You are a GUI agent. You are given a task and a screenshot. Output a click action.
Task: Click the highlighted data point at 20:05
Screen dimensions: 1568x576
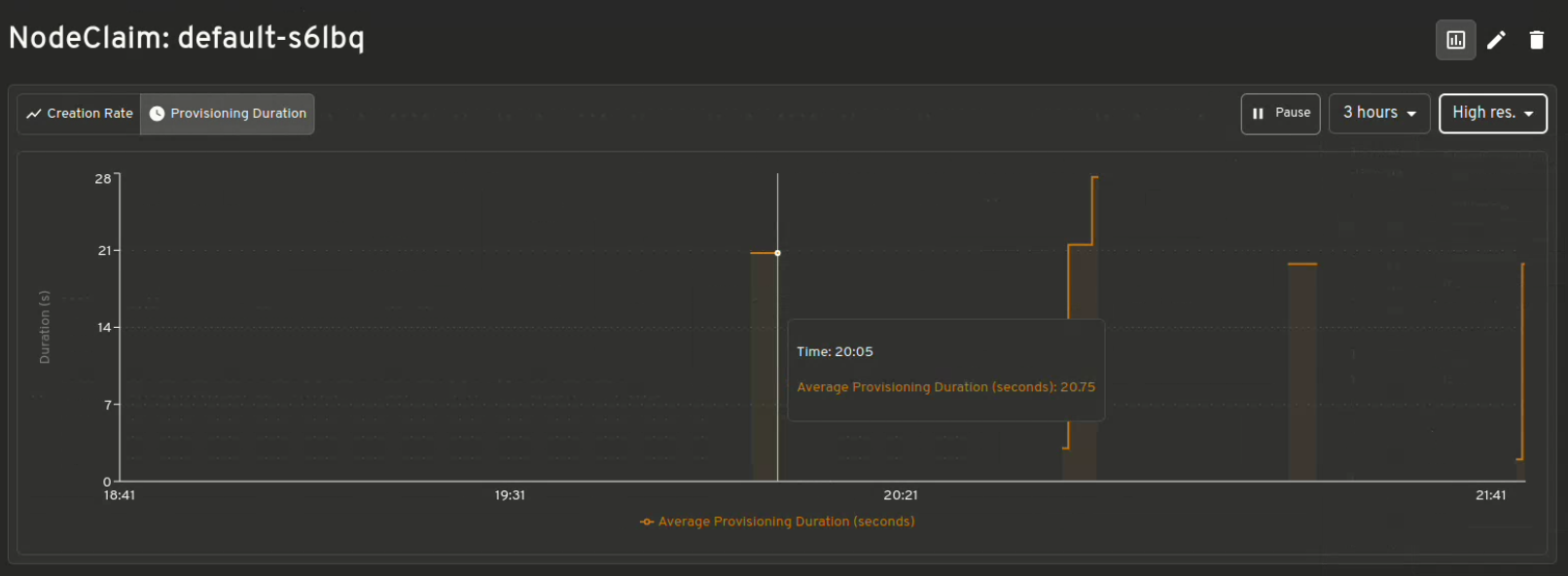(777, 253)
